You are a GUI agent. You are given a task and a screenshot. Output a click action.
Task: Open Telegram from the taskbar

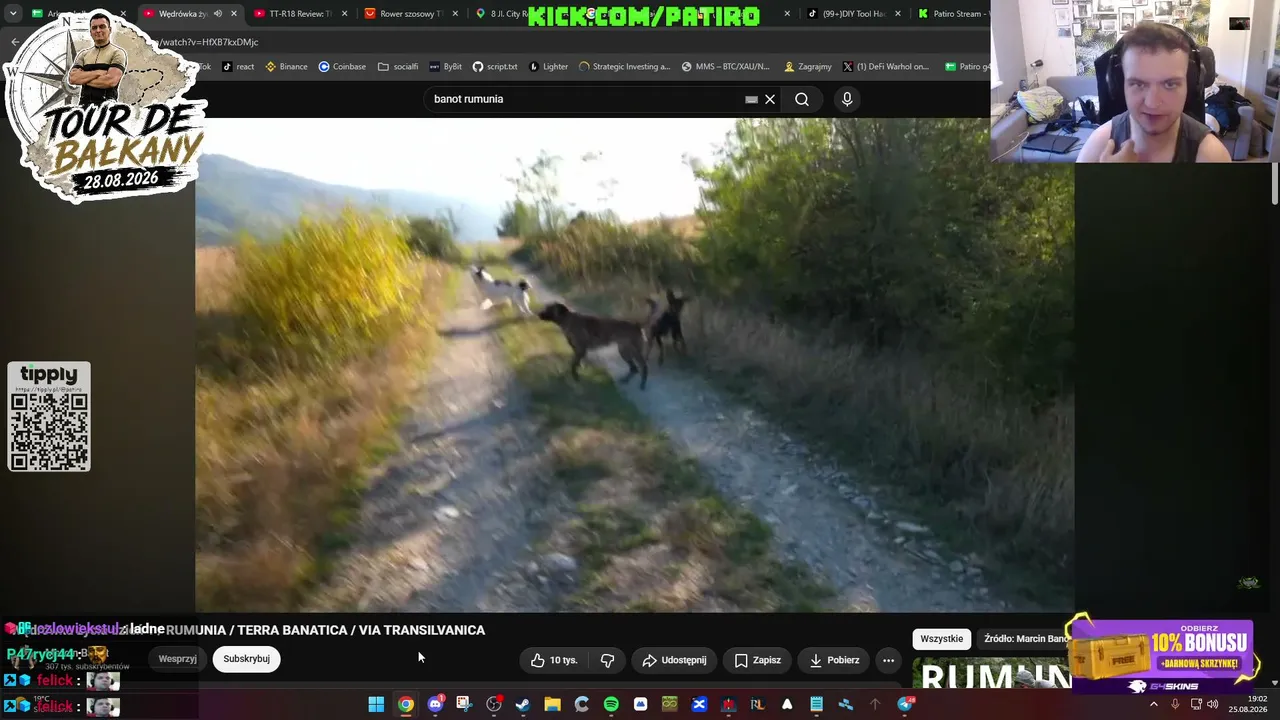[905, 704]
